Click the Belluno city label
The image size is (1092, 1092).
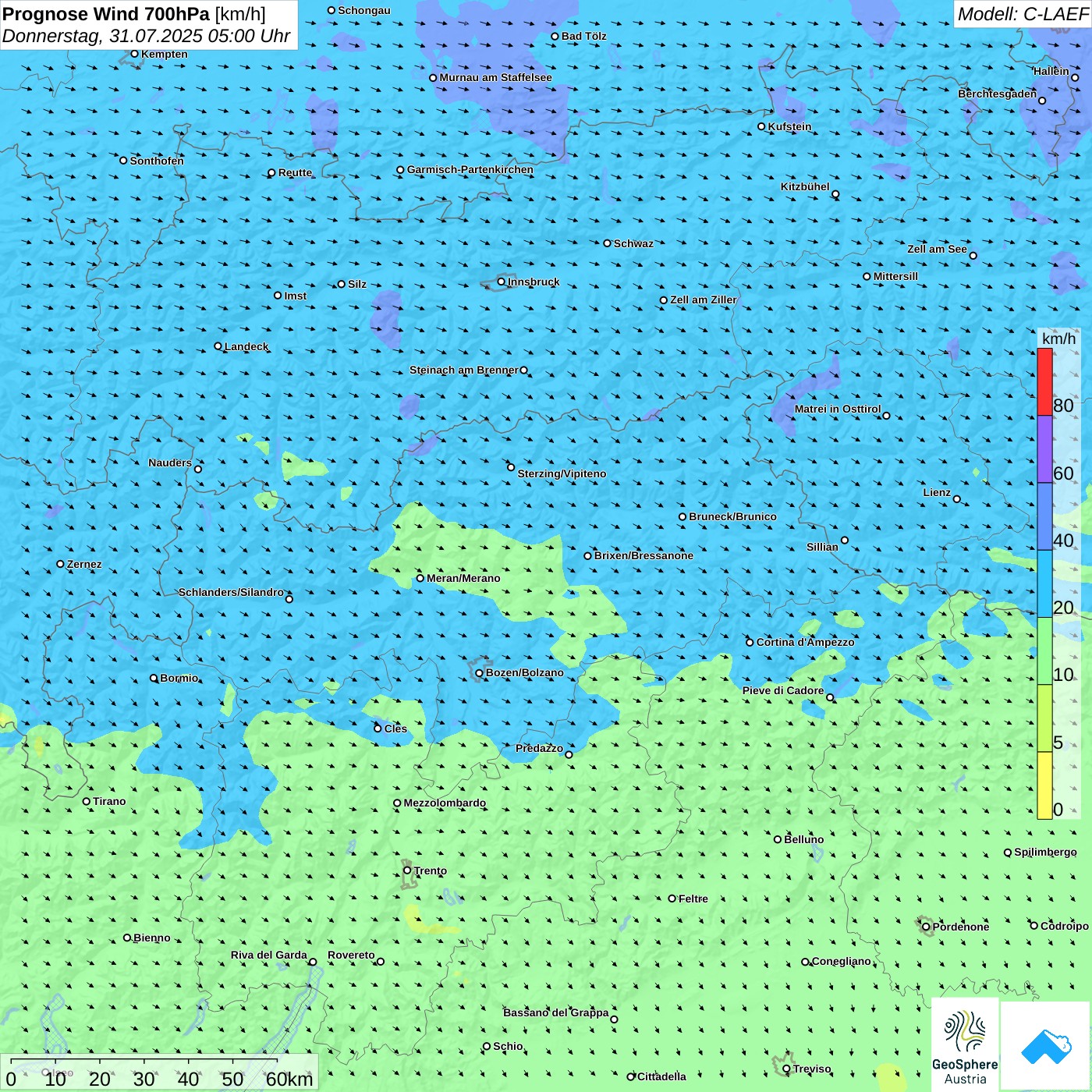point(803,839)
